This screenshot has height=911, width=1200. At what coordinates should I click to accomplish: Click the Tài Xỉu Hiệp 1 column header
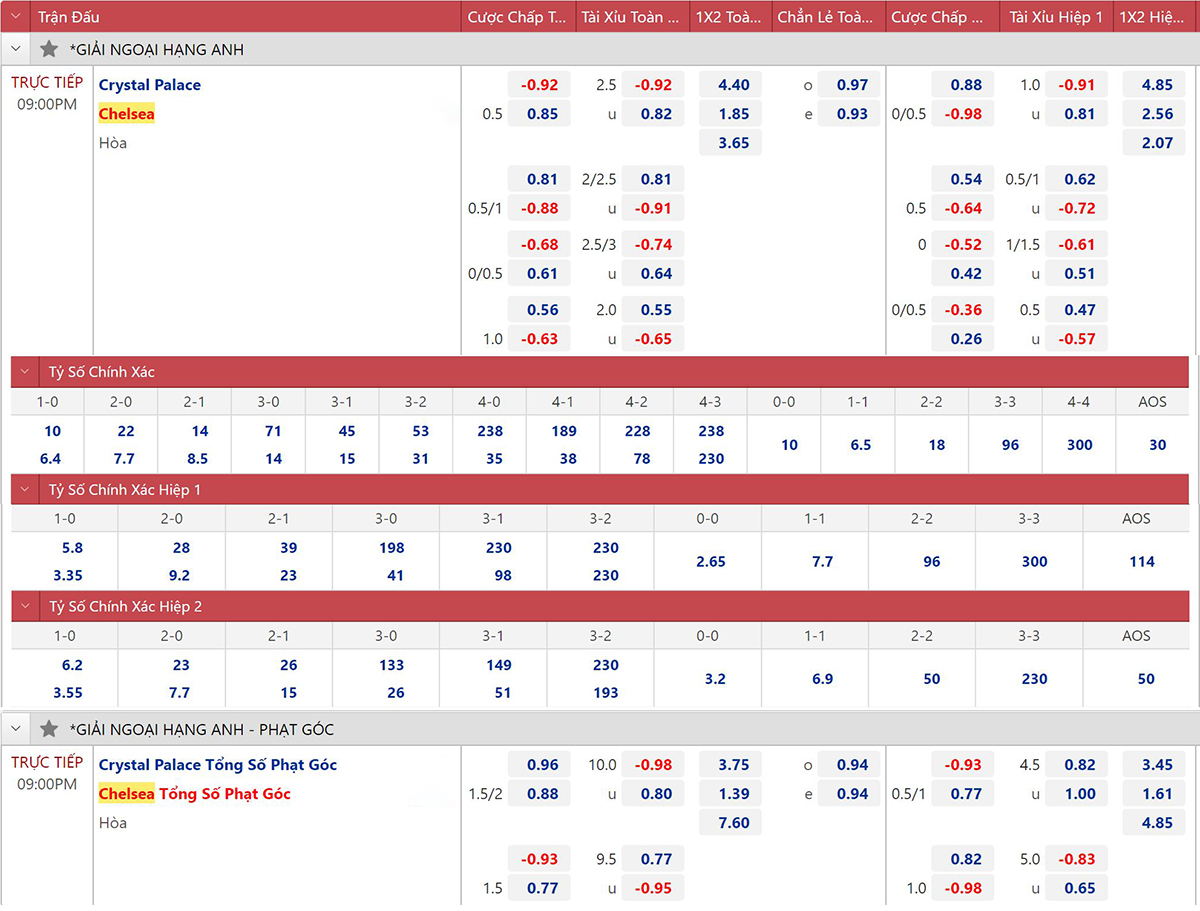click(x=1056, y=17)
